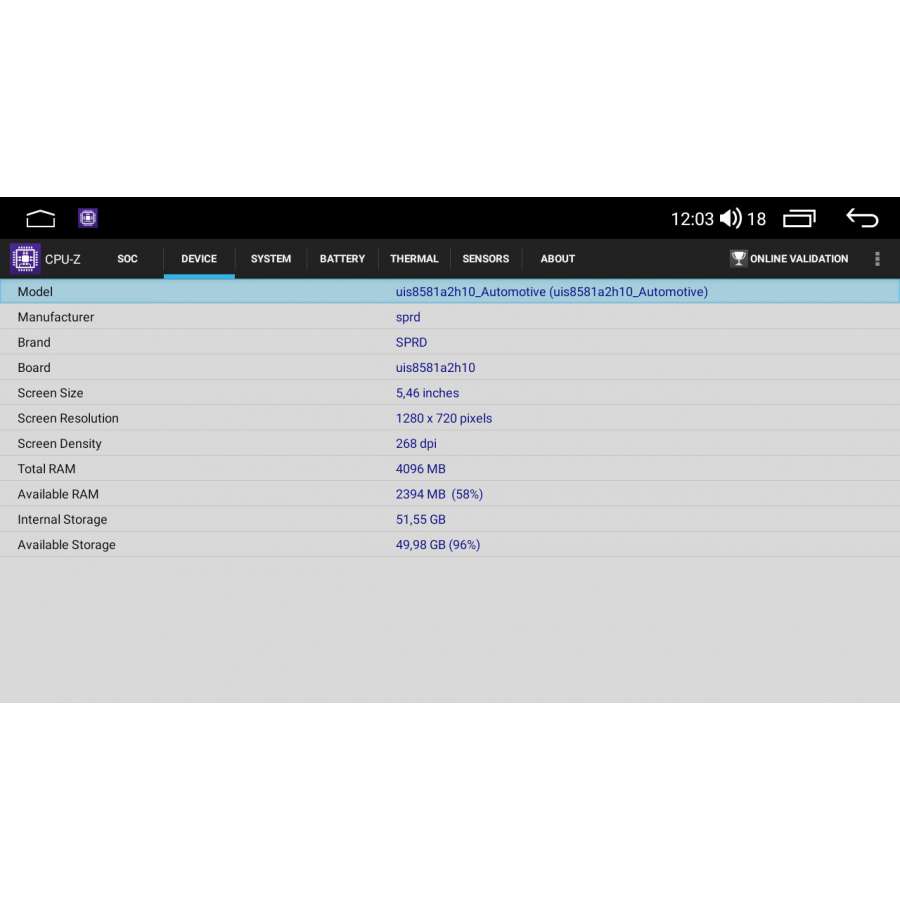Select the Manufacturer row label

56,317
